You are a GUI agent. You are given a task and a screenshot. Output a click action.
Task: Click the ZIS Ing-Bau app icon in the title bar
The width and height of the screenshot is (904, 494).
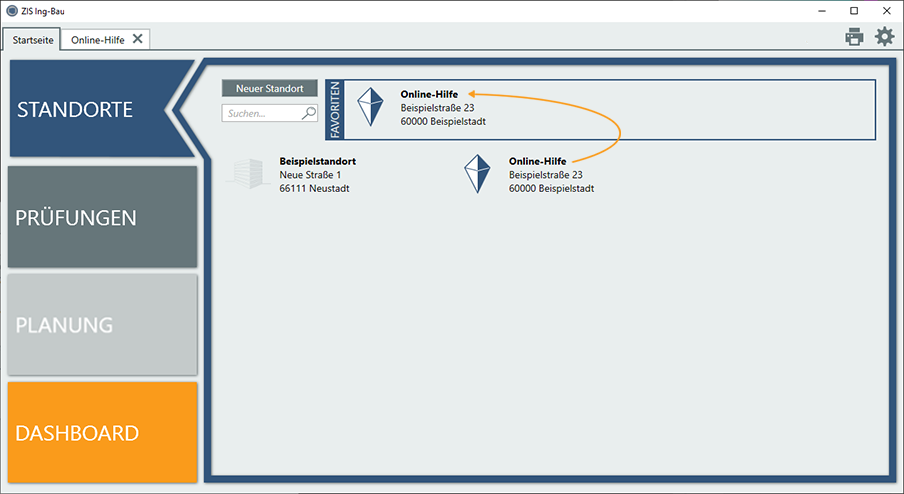pos(11,10)
